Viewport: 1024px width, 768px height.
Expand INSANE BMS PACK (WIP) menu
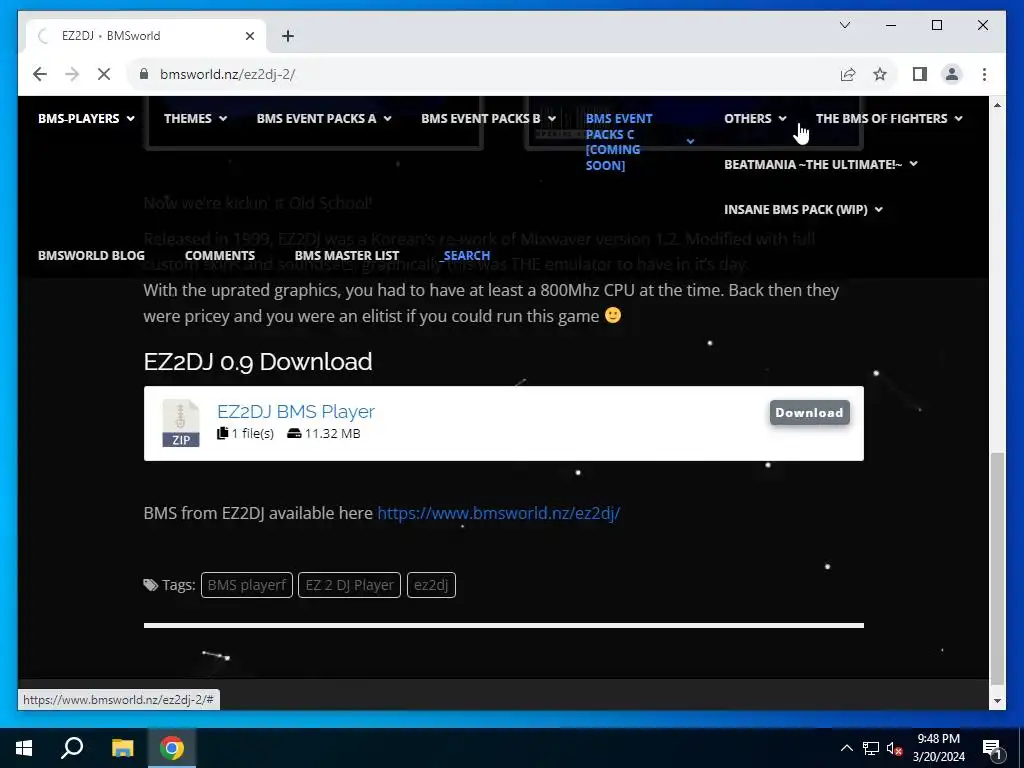pos(803,210)
